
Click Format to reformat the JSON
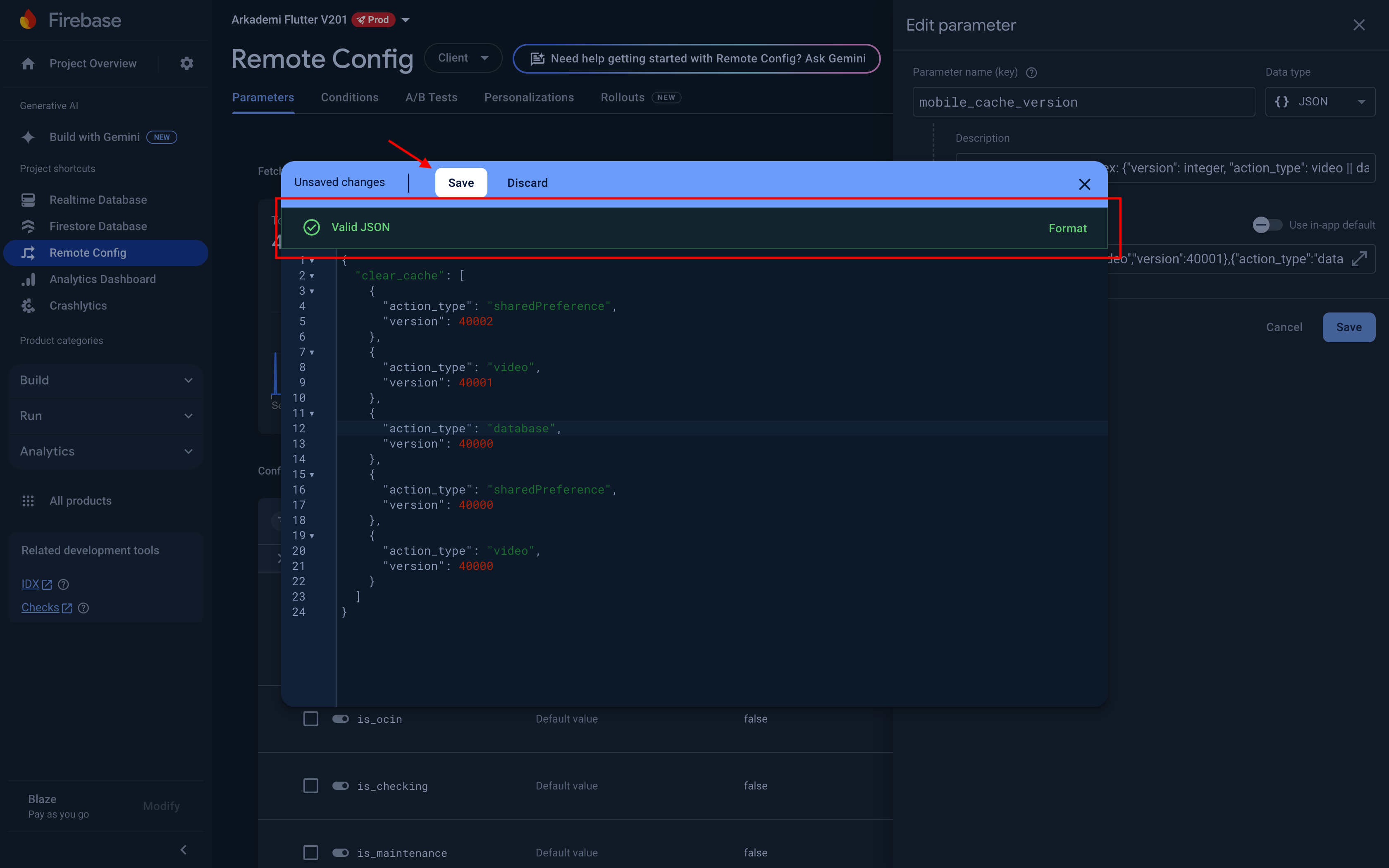point(1067,228)
